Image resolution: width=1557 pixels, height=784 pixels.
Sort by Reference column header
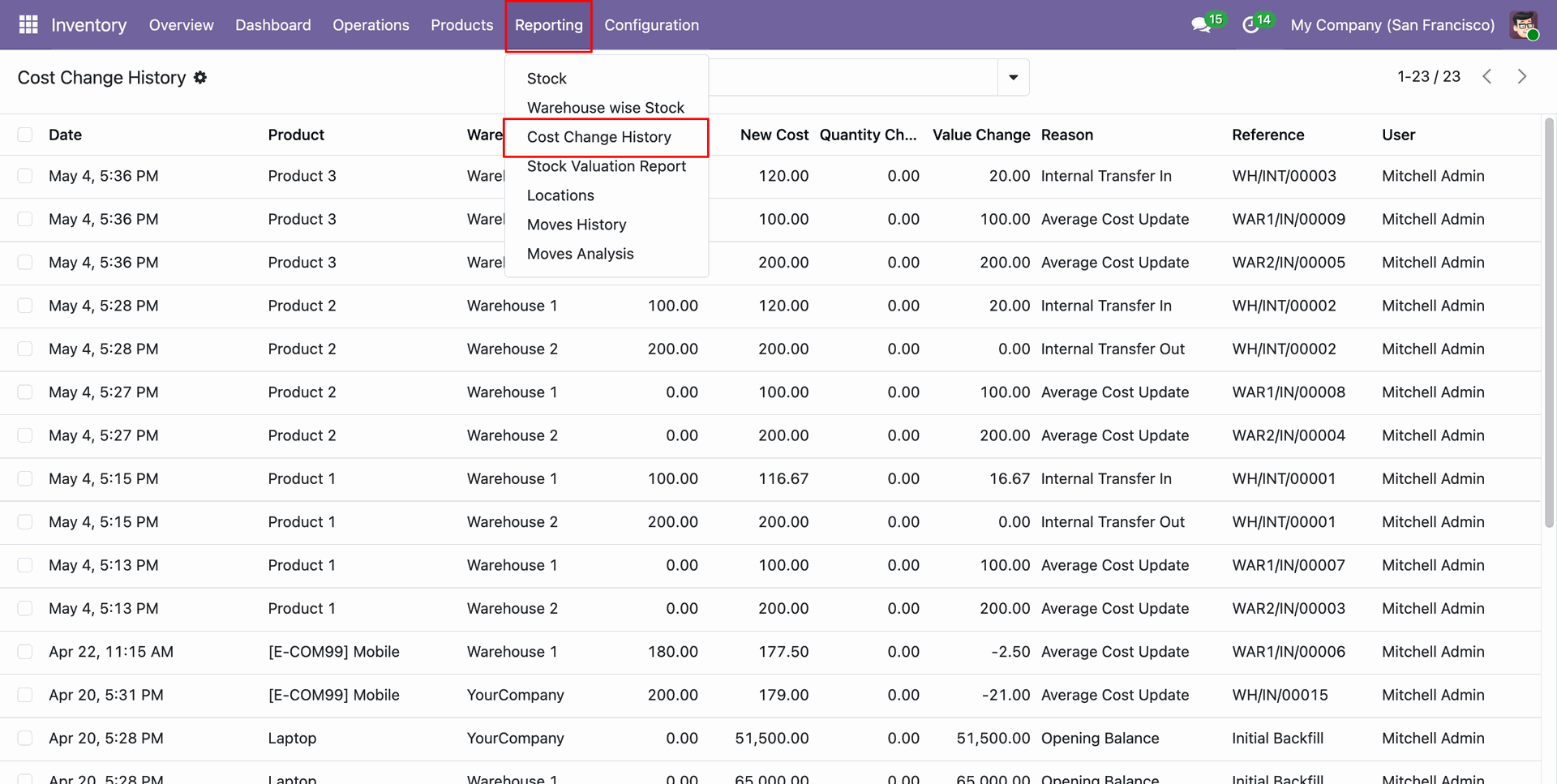tap(1267, 135)
